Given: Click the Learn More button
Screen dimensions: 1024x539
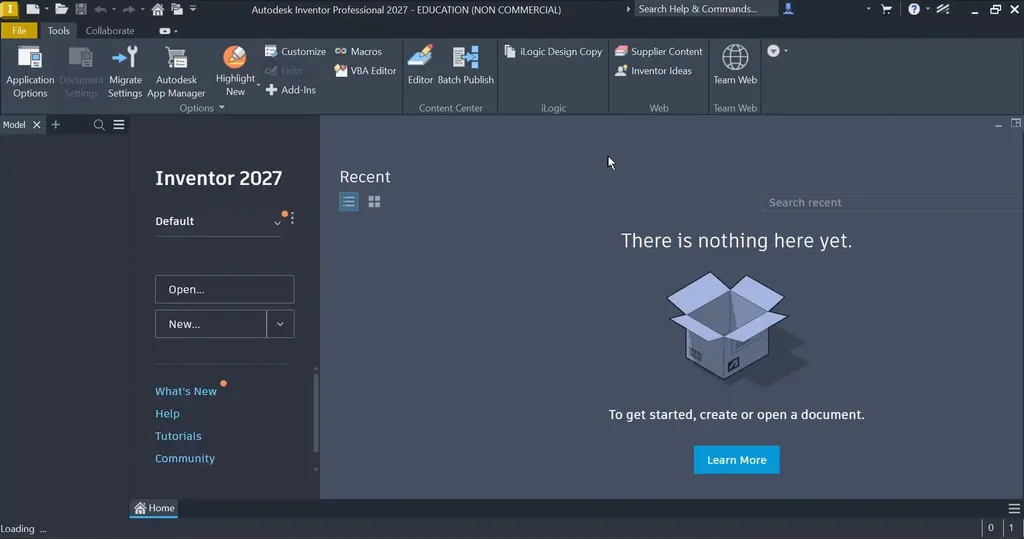Looking at the screenshot, I should (736, 460).
